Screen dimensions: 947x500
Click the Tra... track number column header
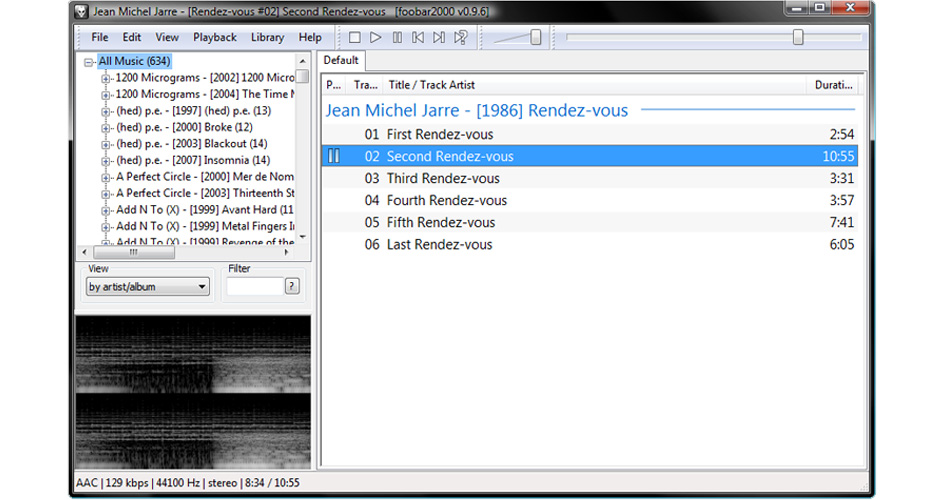[x=364, y=85]
